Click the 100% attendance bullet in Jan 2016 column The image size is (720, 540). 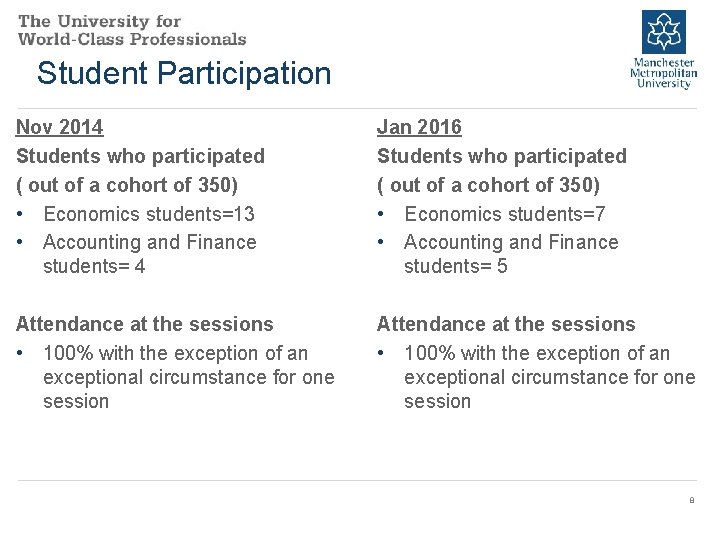tap(536, 377)
